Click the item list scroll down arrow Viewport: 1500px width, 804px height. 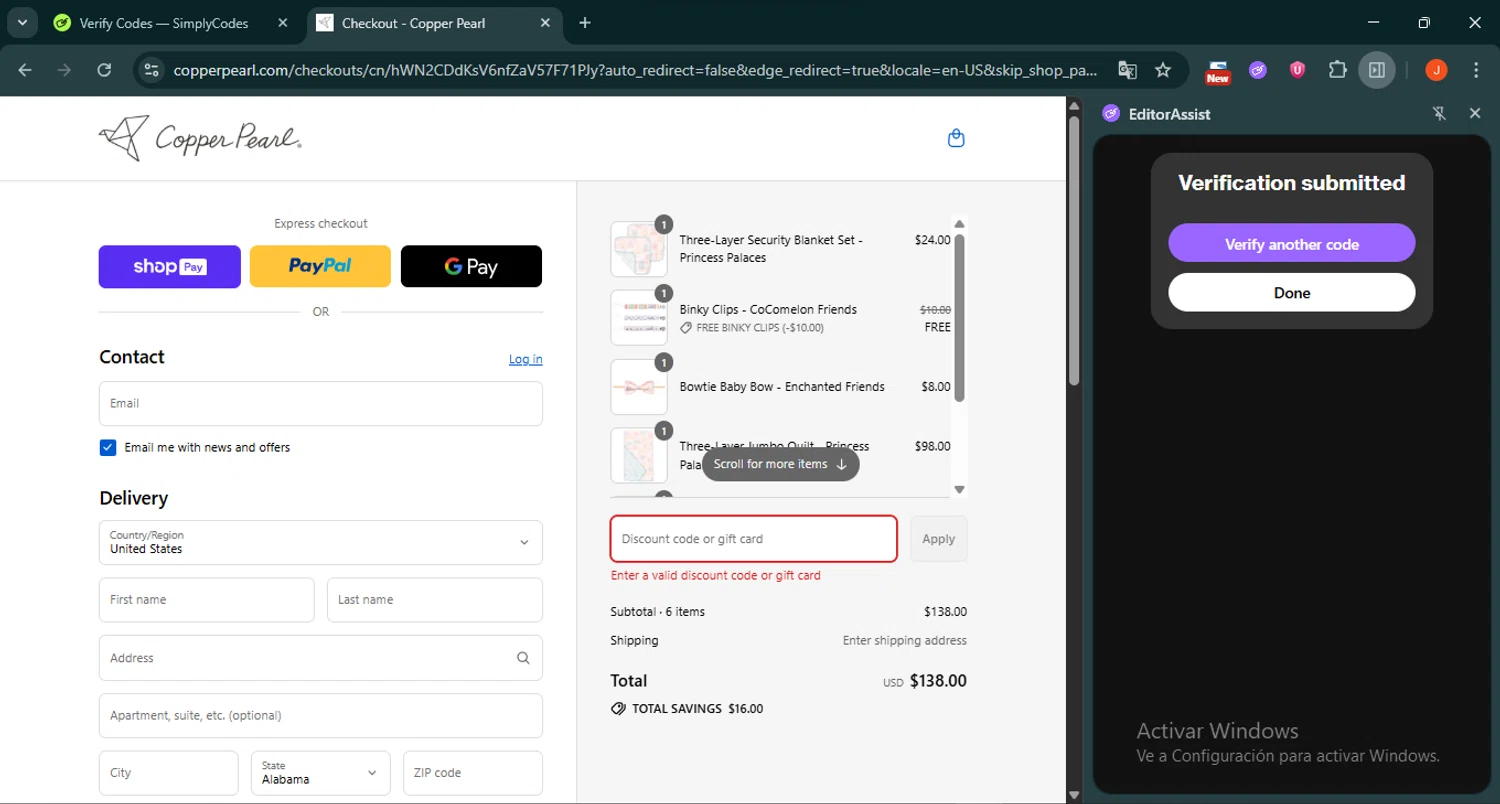point(959,489)
